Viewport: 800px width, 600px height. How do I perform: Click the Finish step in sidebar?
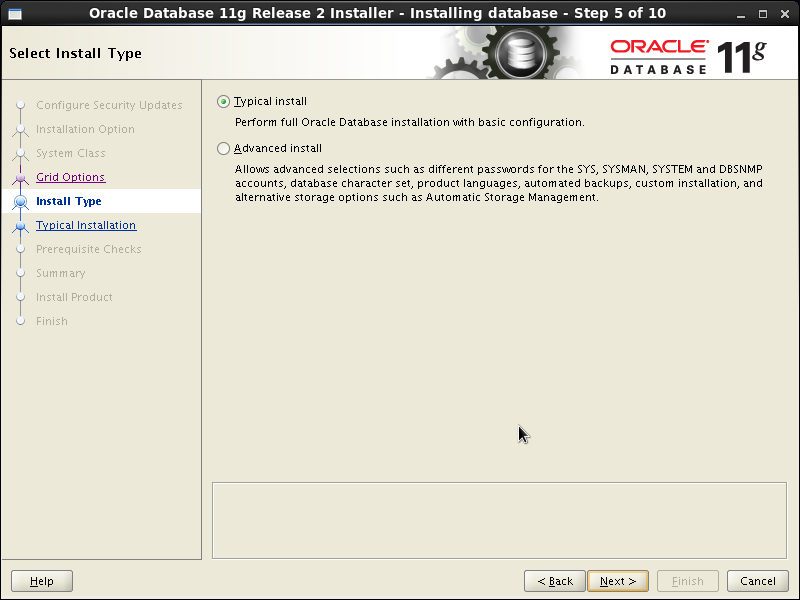coord(52,321)
